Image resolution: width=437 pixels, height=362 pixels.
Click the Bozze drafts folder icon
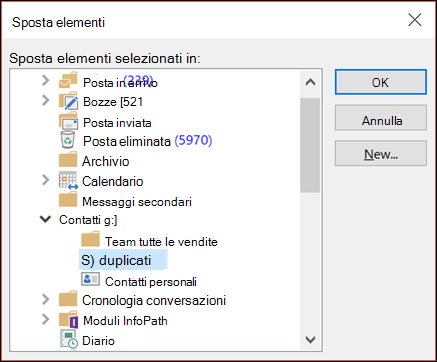[x=69, y=101]
